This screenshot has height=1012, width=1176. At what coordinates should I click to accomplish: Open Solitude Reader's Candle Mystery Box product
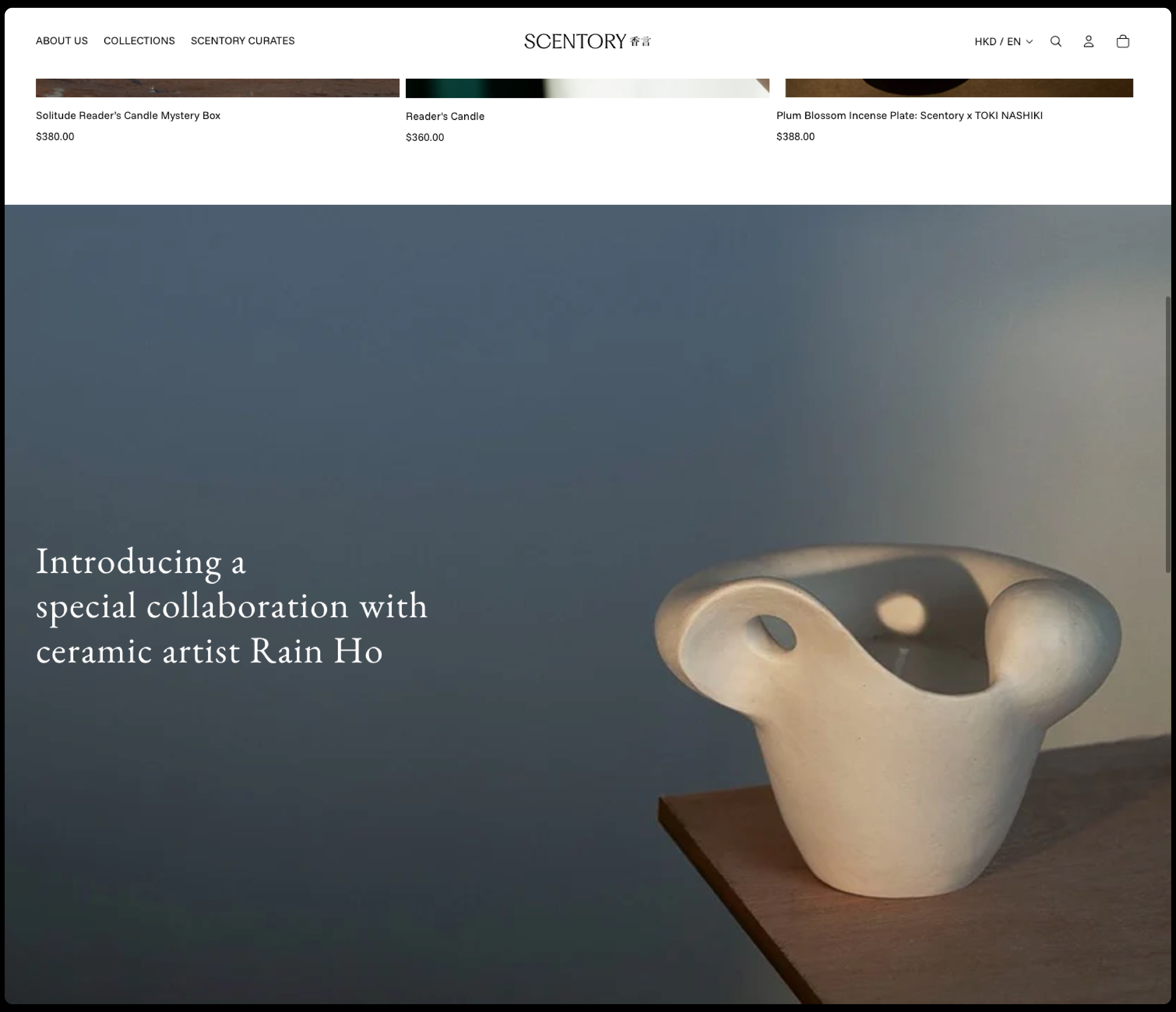128,116
